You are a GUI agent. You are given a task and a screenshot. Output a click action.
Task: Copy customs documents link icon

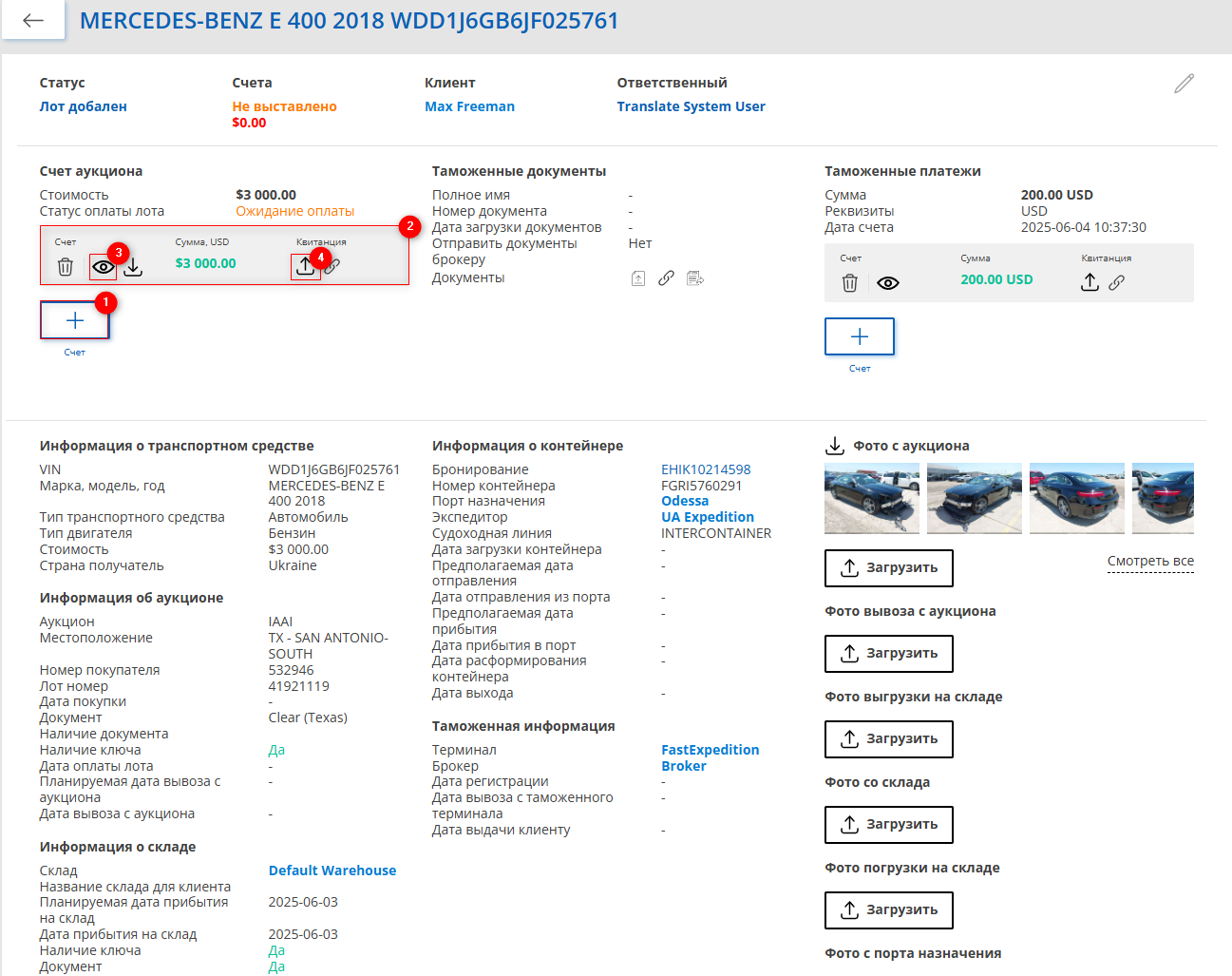[x=667, y=278]
